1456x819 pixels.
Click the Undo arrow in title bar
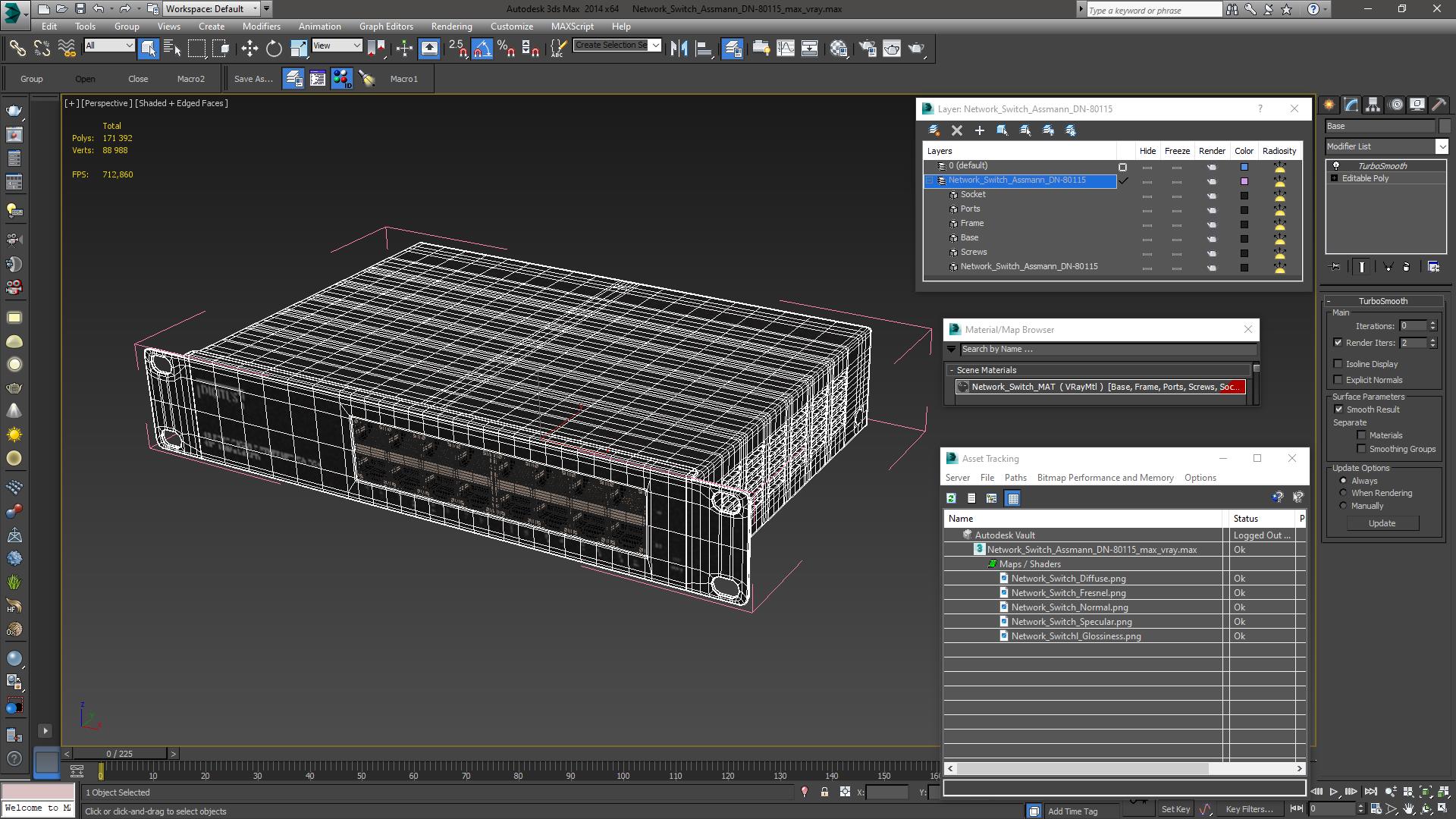[98, 9]
